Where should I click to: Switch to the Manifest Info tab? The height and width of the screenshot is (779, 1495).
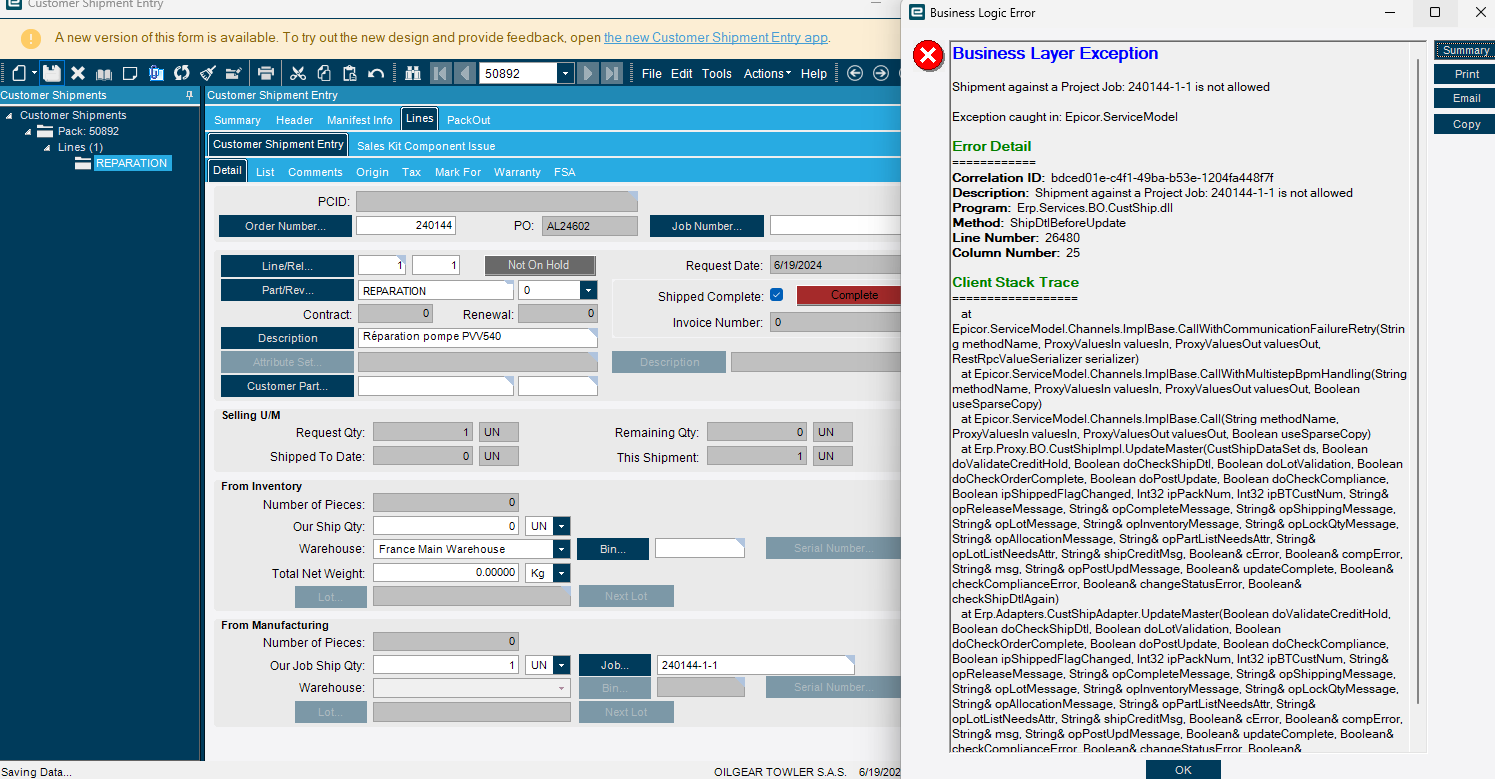click(360, 120)
